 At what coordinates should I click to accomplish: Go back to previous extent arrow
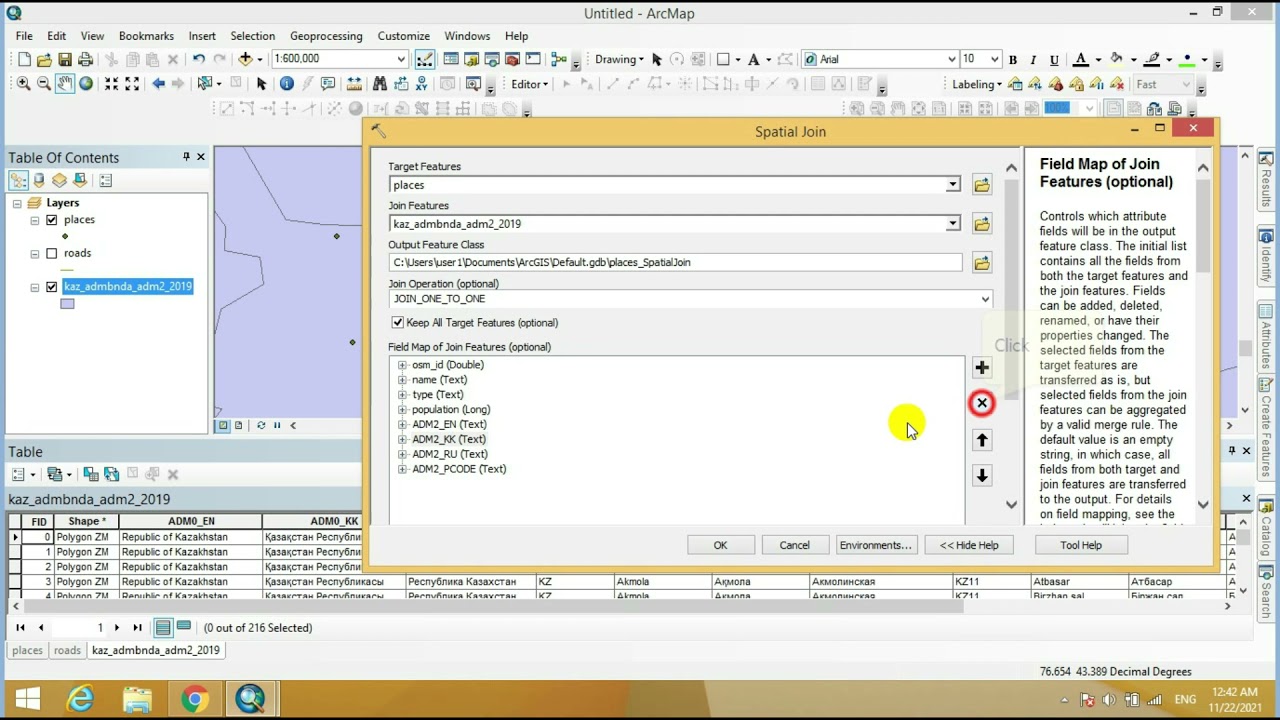(158, 84)
